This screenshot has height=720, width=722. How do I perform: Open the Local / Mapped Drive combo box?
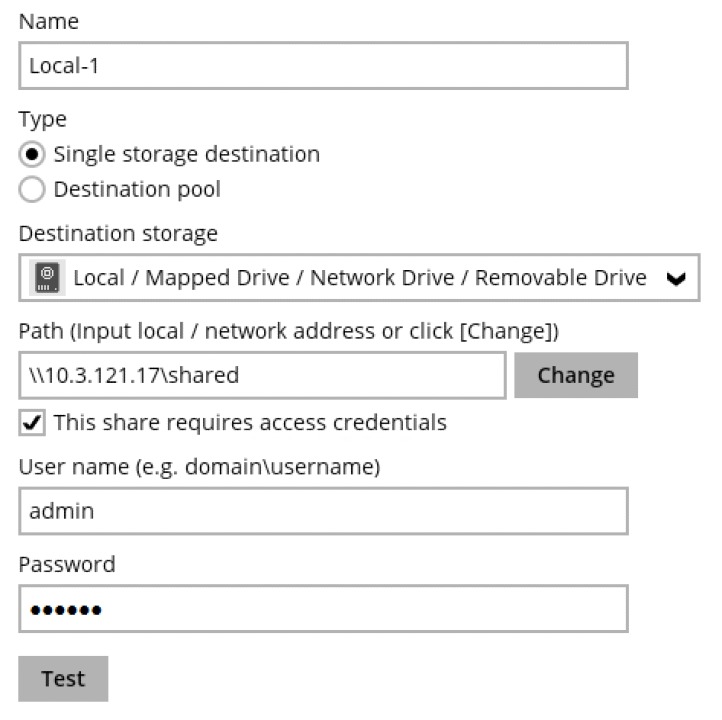[360, 278]
